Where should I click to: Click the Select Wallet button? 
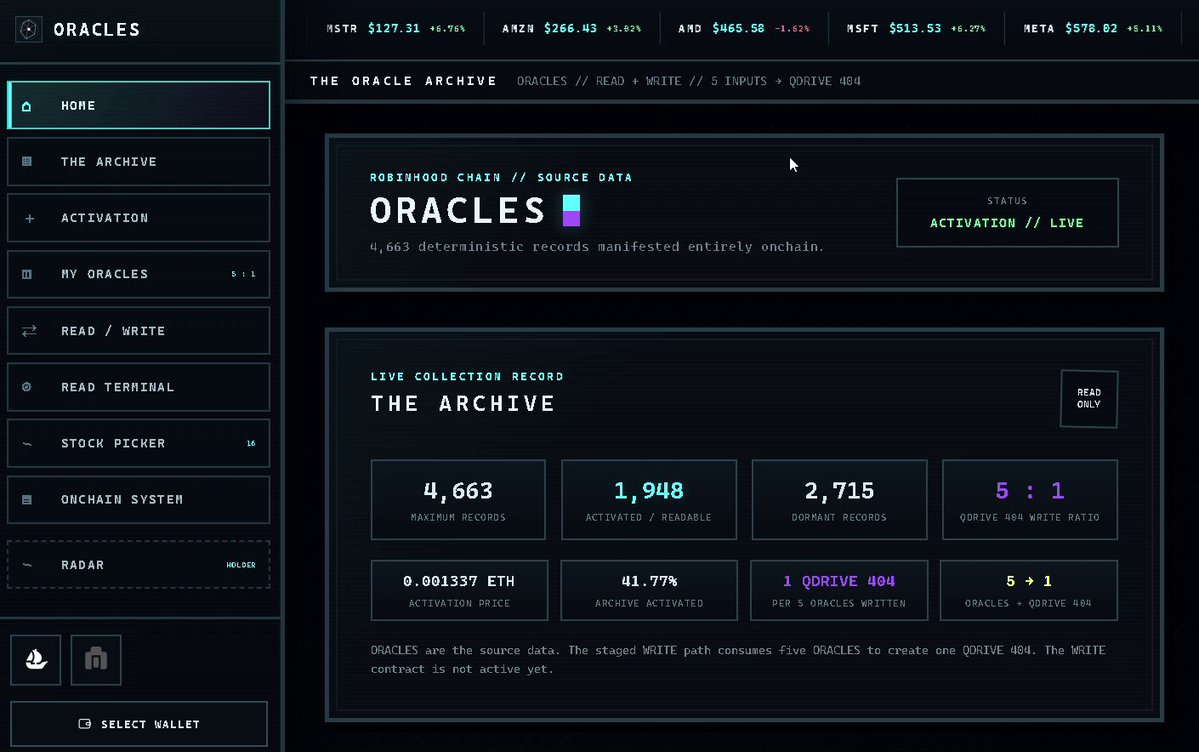[x=139, y=724]
